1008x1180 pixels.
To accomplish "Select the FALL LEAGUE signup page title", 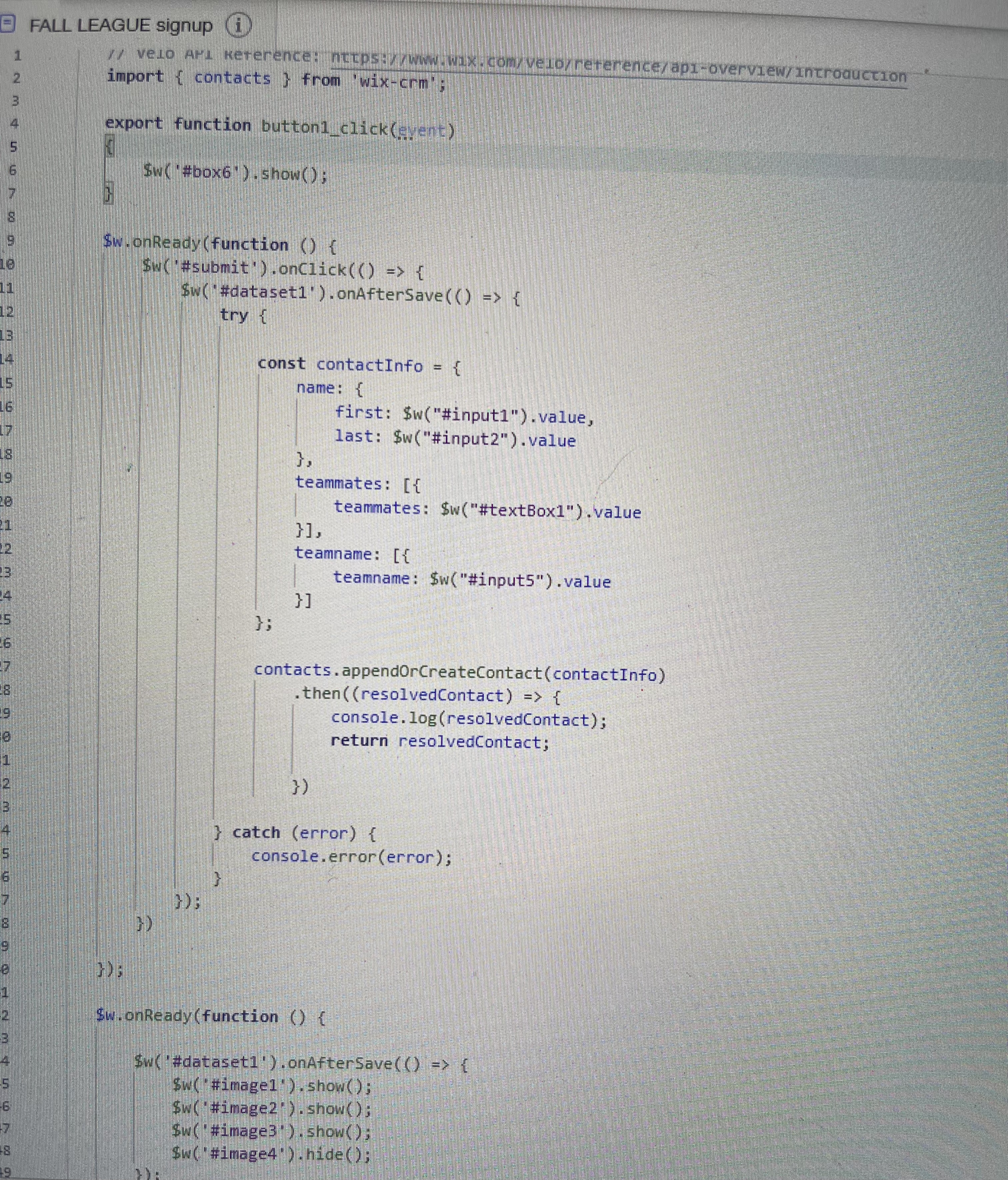I will [x=121, y=26].
